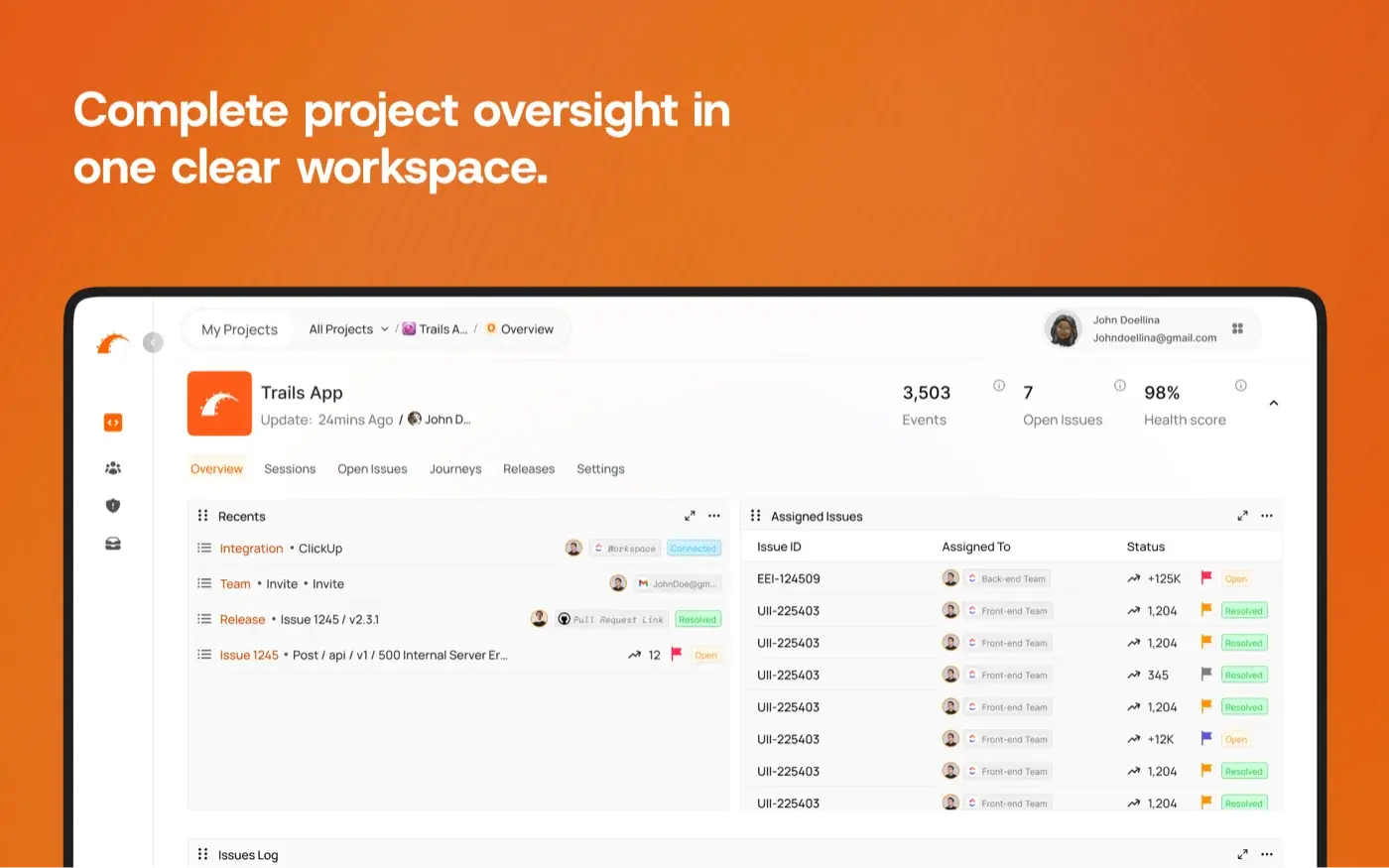Open the apps grid icon beside user email
The width and height of the screenshot is (1389, 868).
tap(1237, 328)
